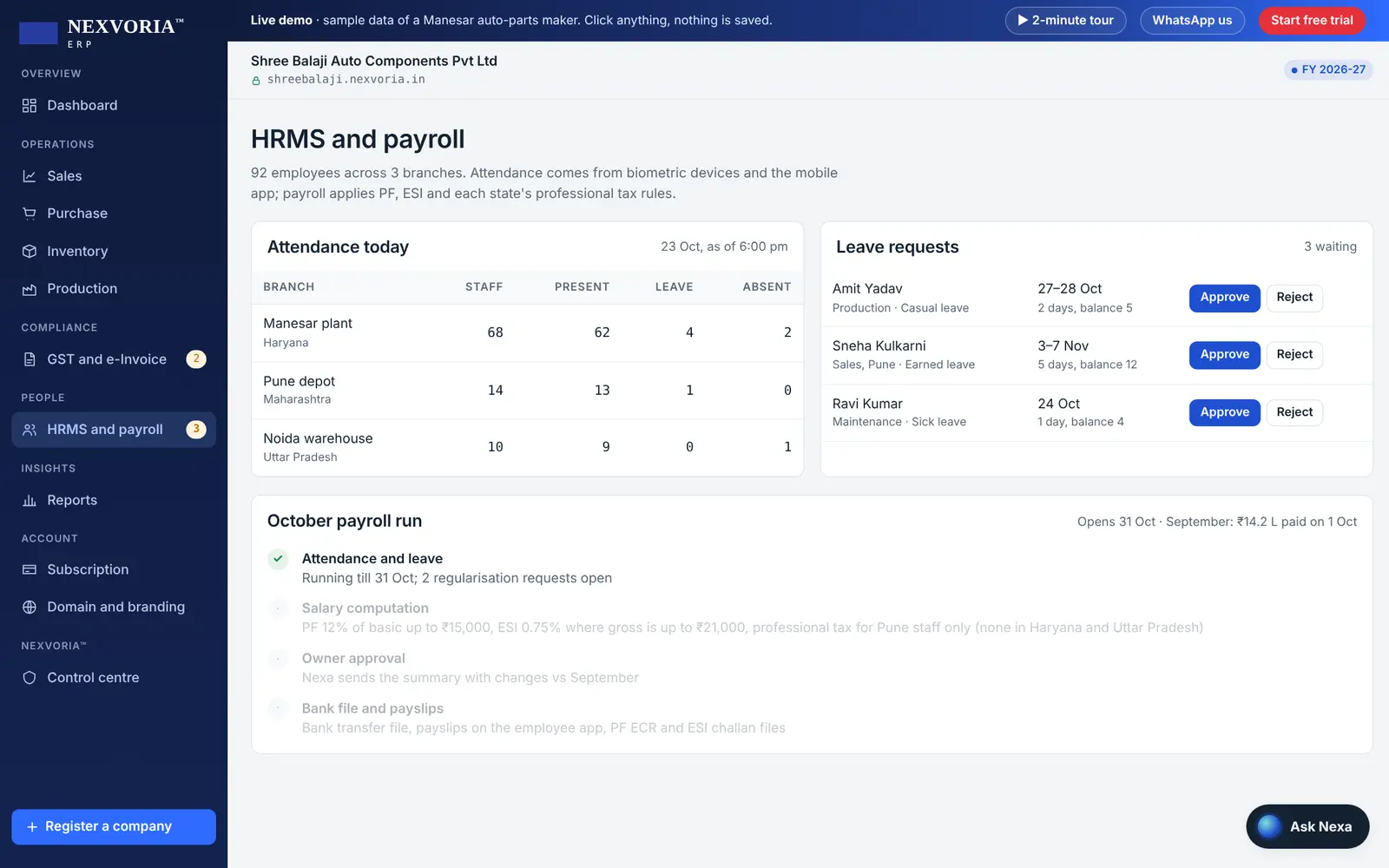Click Start free trial
Screen dimensions: 1389x868
click(1312, 21)
